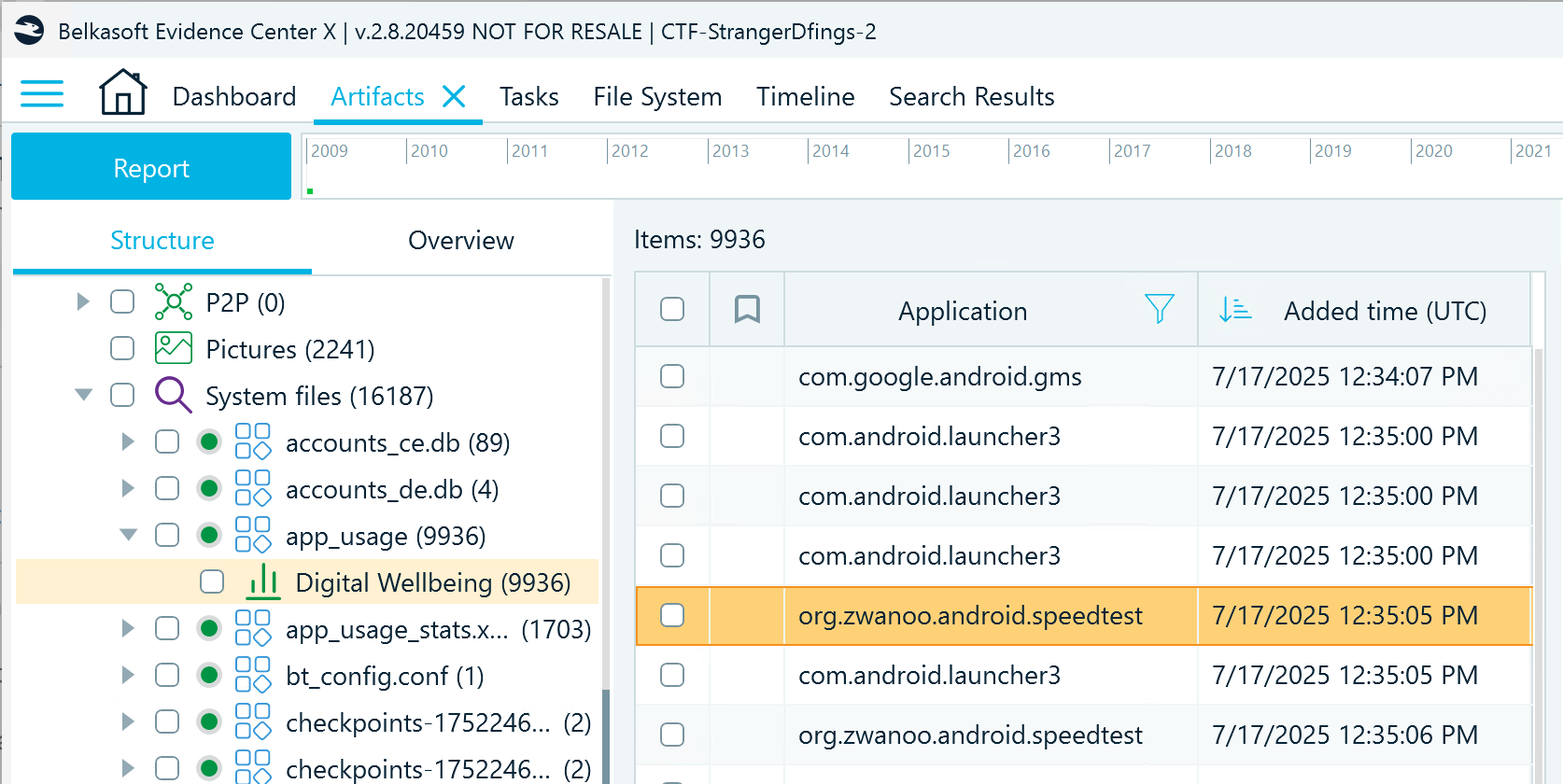Screen dimensions: 1563x784
Task: Click green status dot beside app_usage (9936)
Action: coord(209,535)
